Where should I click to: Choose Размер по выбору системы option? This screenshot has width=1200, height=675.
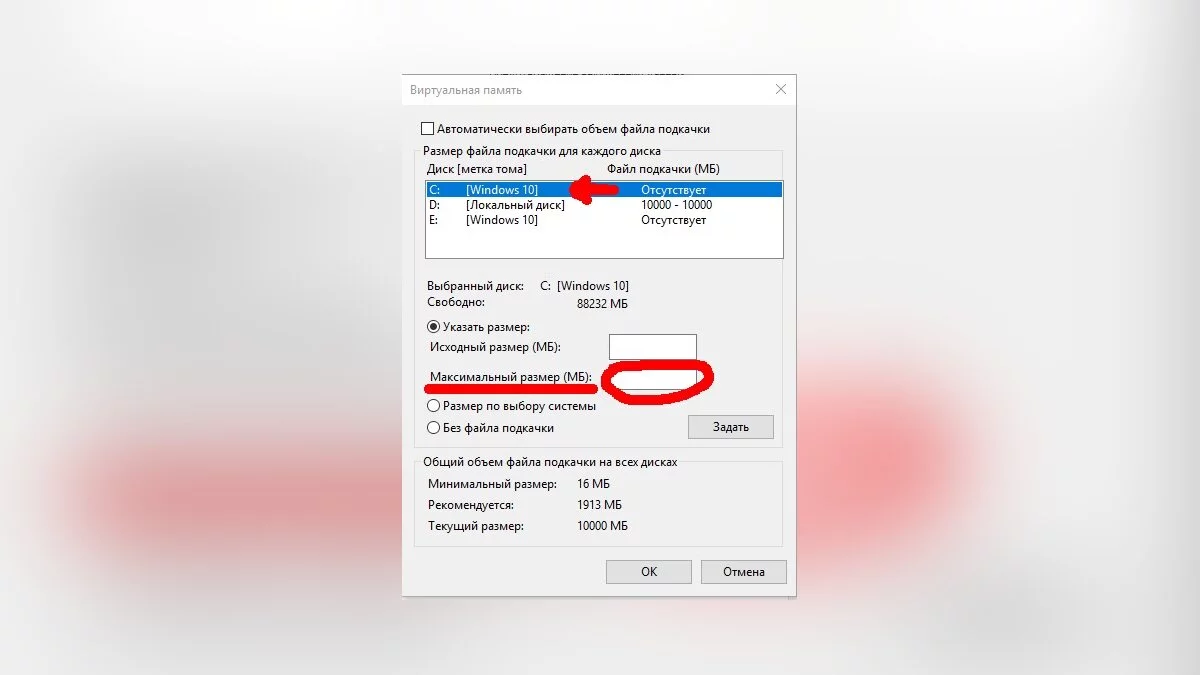point(433,406)
